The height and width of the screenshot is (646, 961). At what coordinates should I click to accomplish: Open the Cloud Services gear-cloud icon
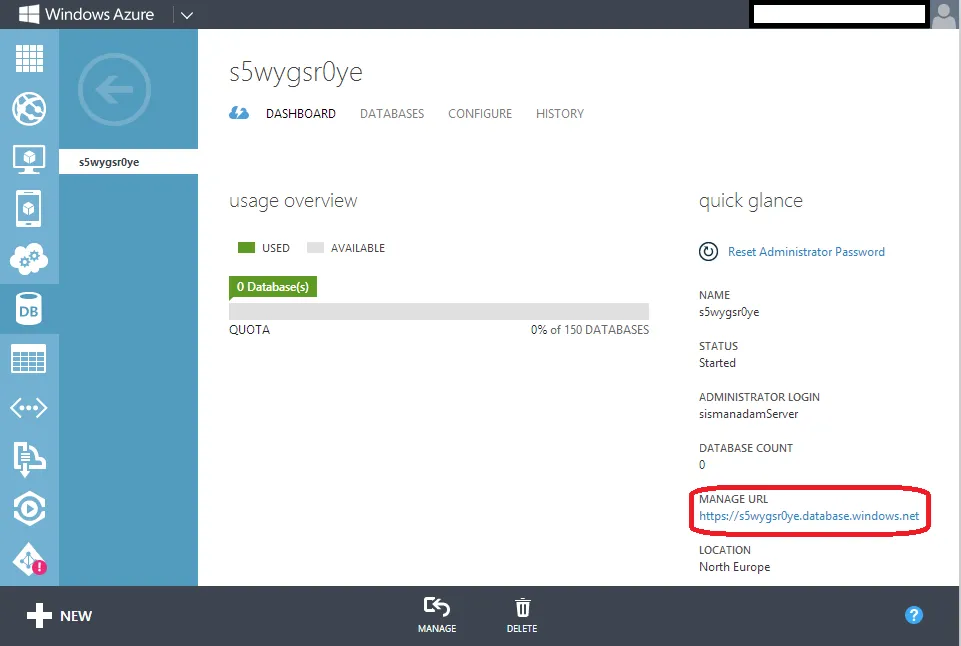coord(29,259)
